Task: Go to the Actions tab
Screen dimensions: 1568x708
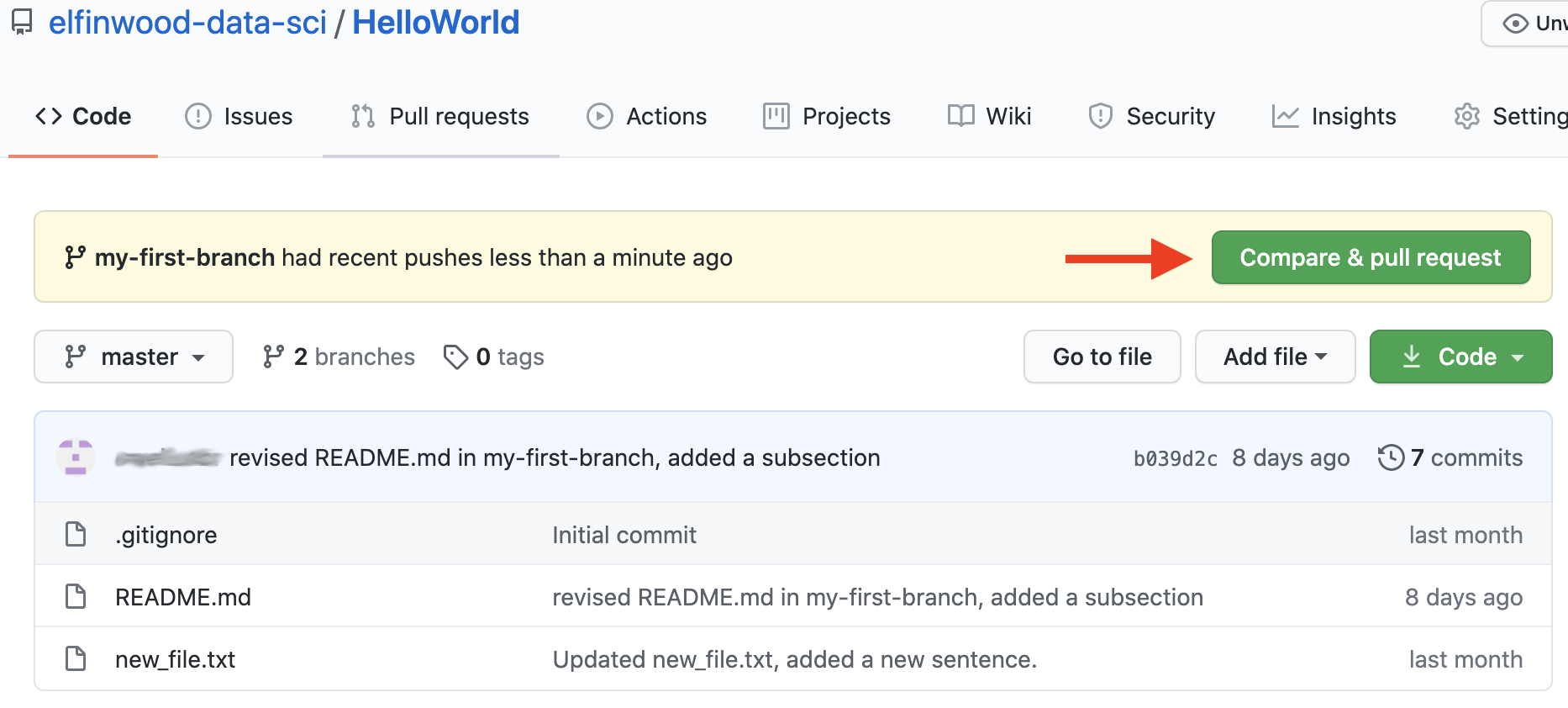Action: click(647, 116)
